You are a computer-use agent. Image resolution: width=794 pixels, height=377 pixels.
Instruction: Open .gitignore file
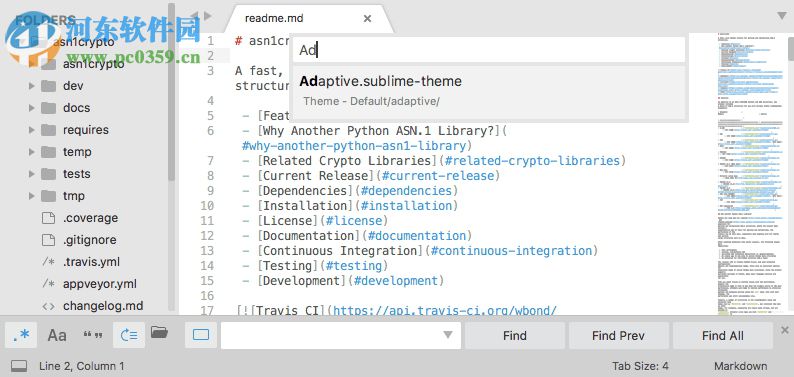[x=90, y=240]
